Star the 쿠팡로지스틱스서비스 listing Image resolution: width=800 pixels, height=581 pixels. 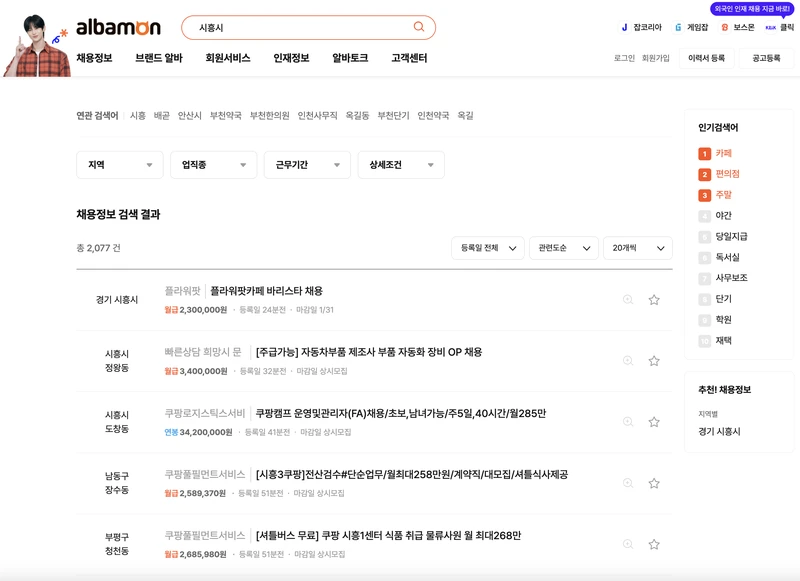tap(653, 420)
